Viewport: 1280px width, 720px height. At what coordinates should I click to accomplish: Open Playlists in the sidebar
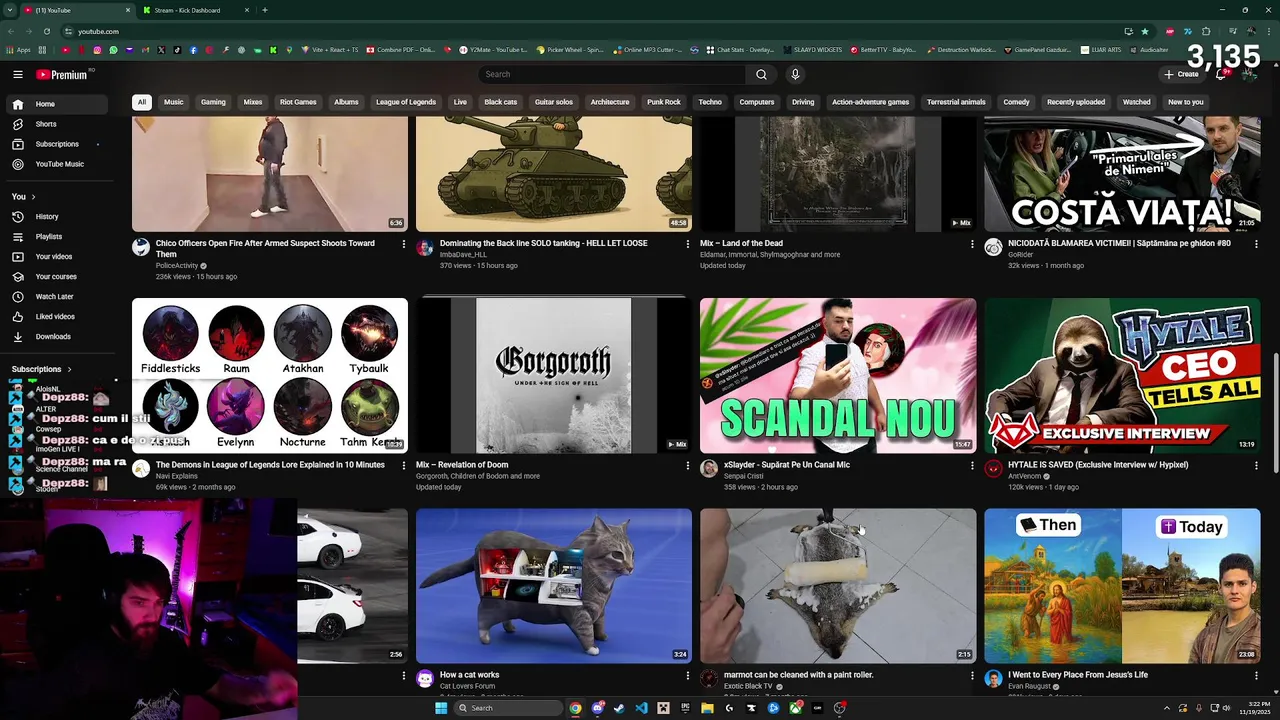pyautogui.click(x=56, y=237)
